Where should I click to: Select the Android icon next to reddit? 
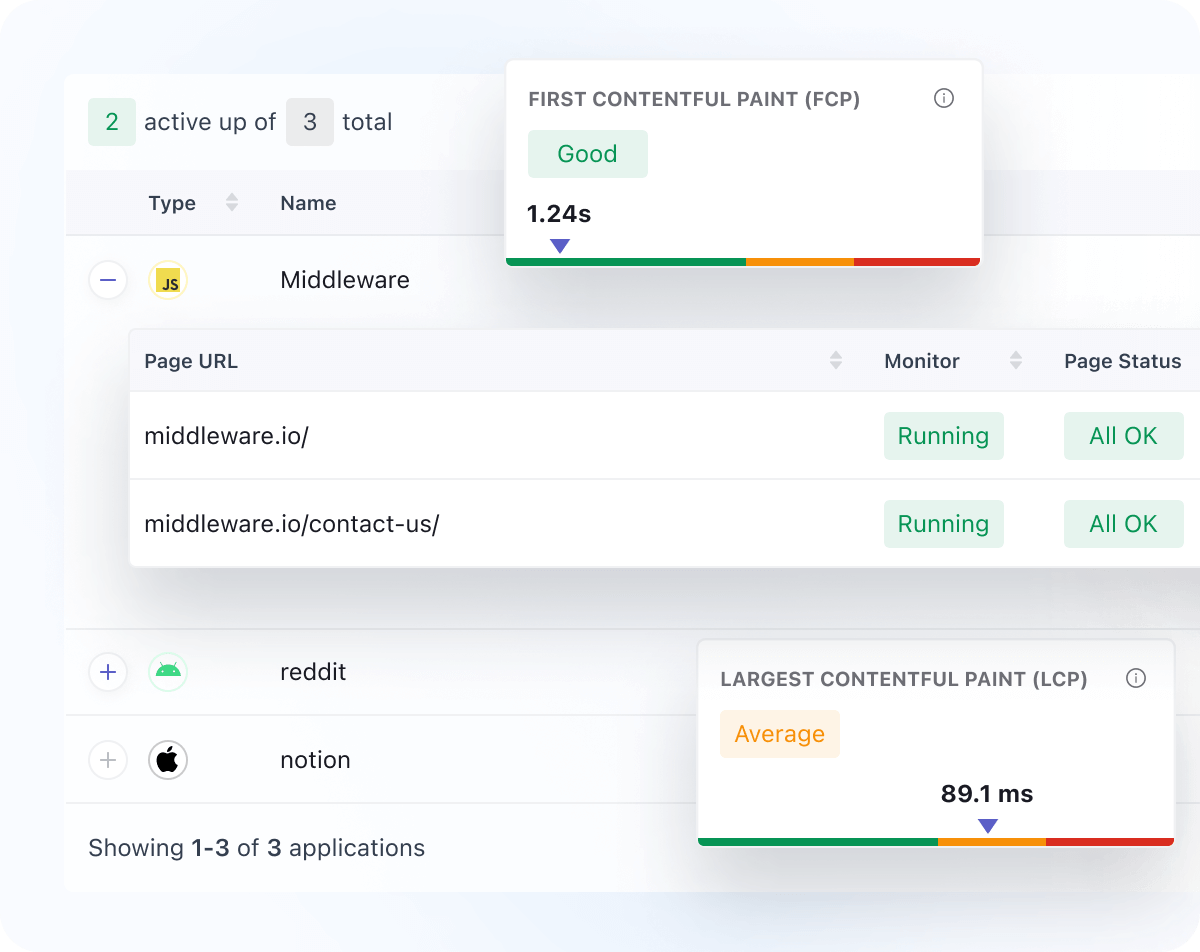[168, 672]
